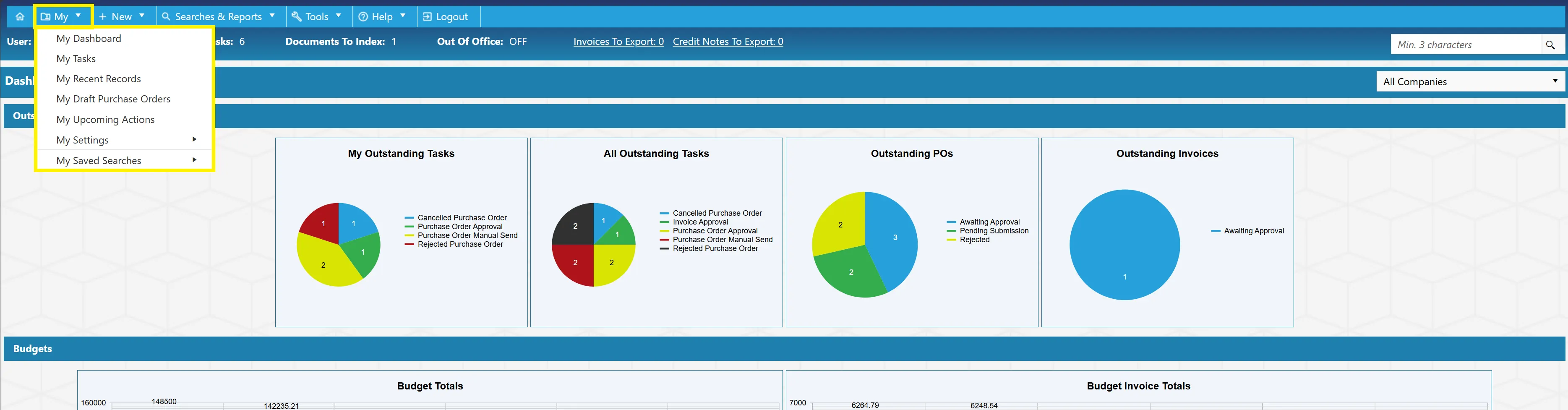Click the Tools wrench icon
The height and width of the screenshot is (410, 1568).
pyautogui.click(x=296, y=16)
